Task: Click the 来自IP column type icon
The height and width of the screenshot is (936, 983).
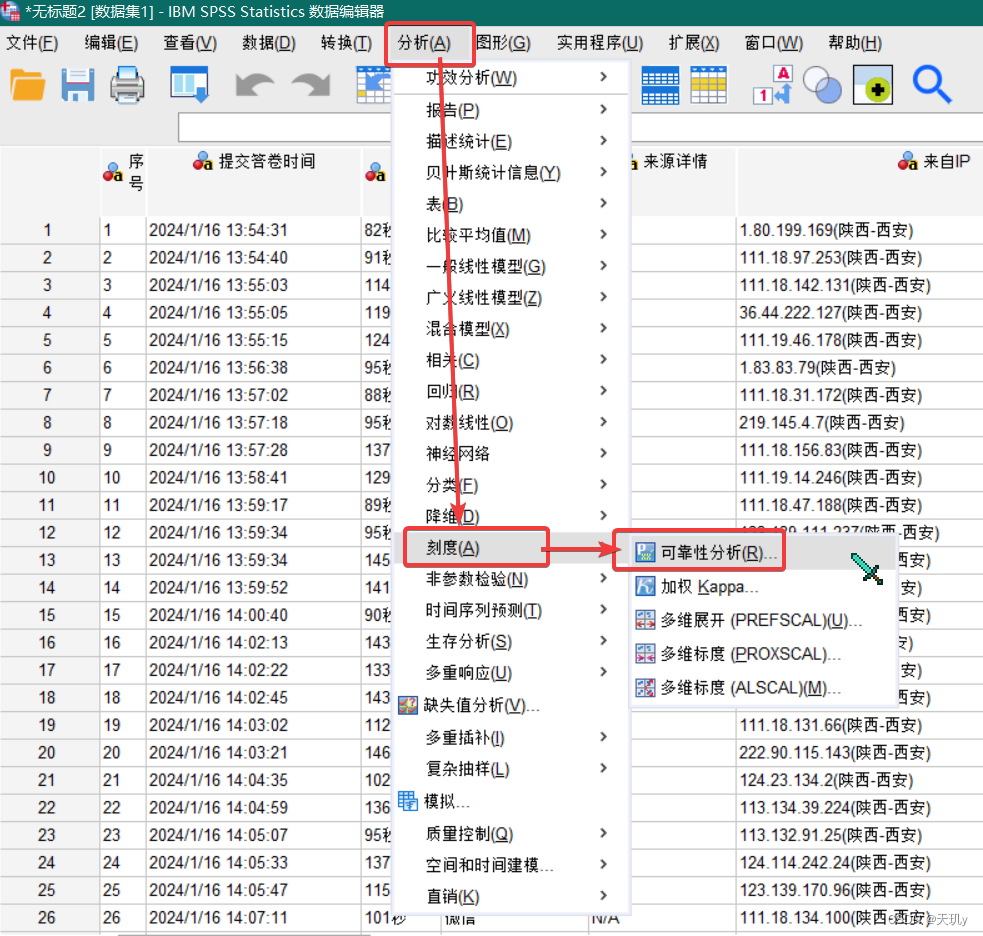Action: (907, 161)
